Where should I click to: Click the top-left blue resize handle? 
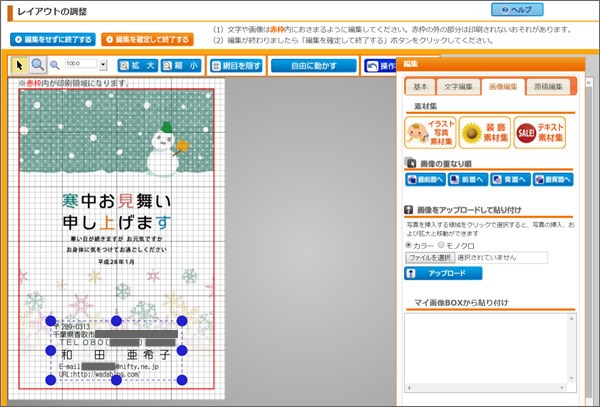click(51, 321)
